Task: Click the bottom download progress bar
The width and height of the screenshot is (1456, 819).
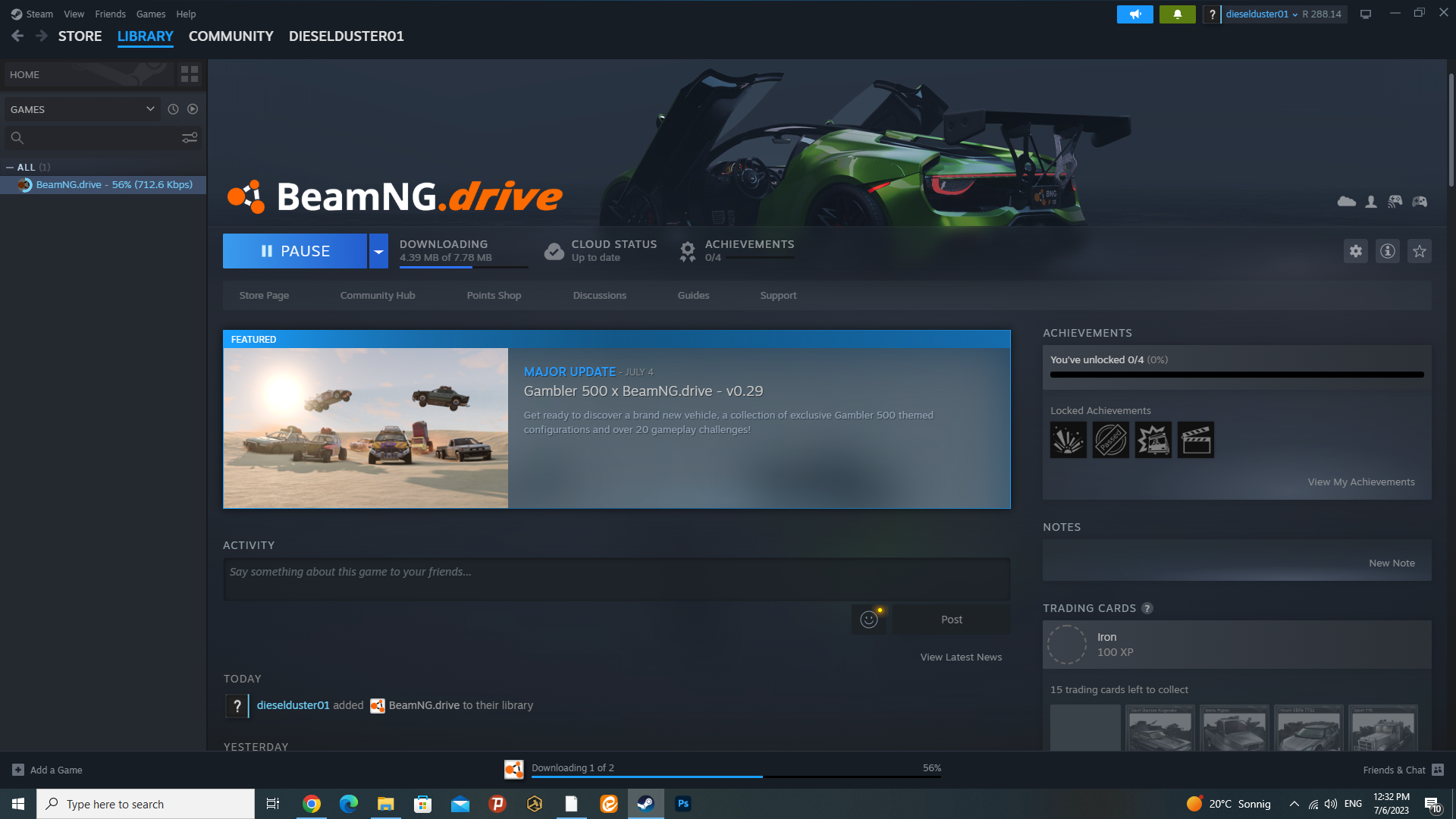Action: click(736, 776)
